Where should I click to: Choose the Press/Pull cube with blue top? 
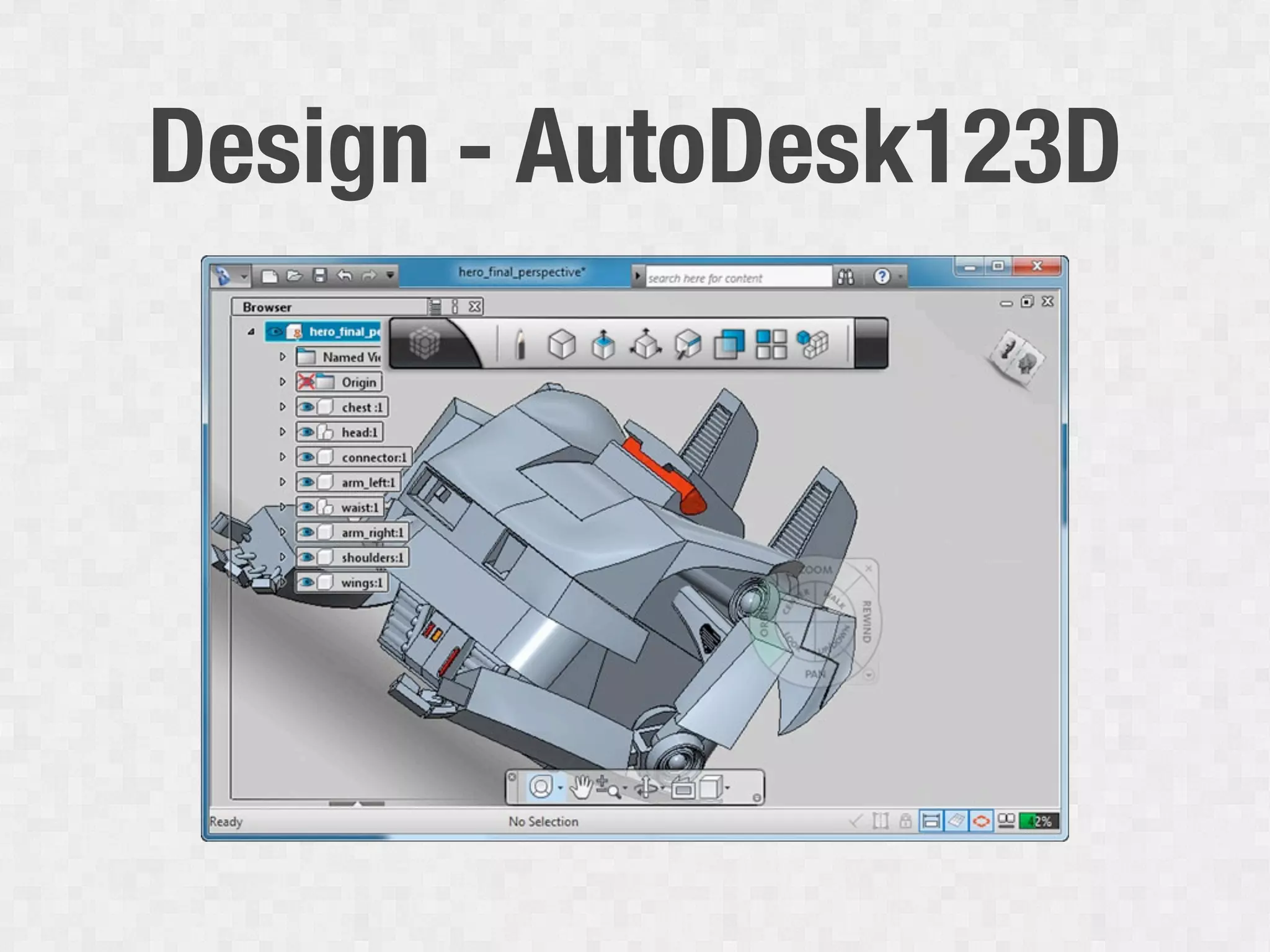point(603,344)
